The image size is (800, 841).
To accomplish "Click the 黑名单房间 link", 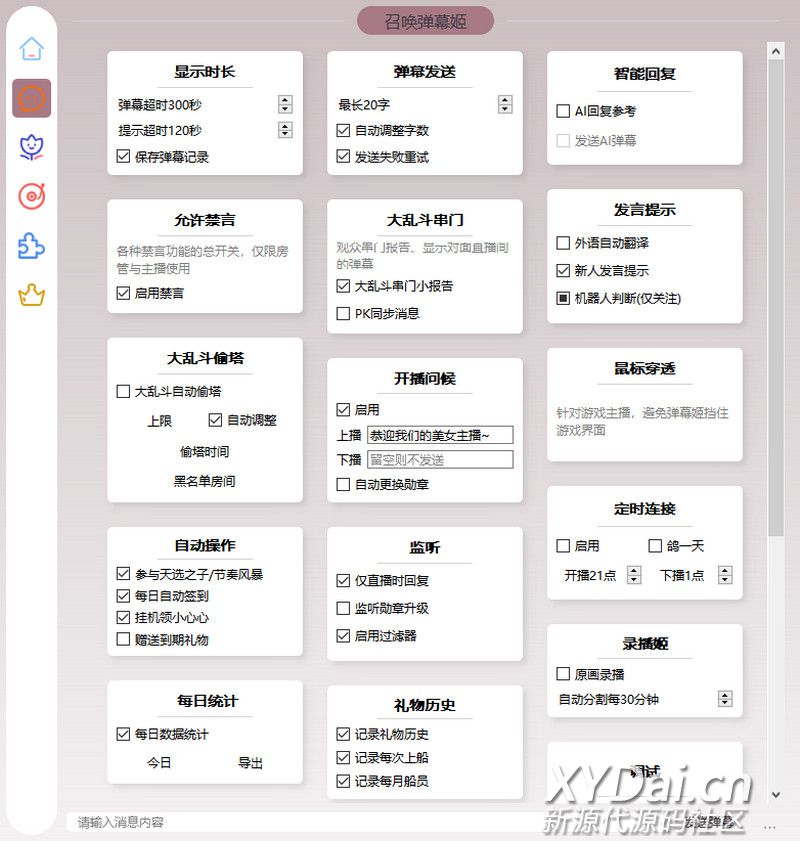I will [x=204, y=481].
